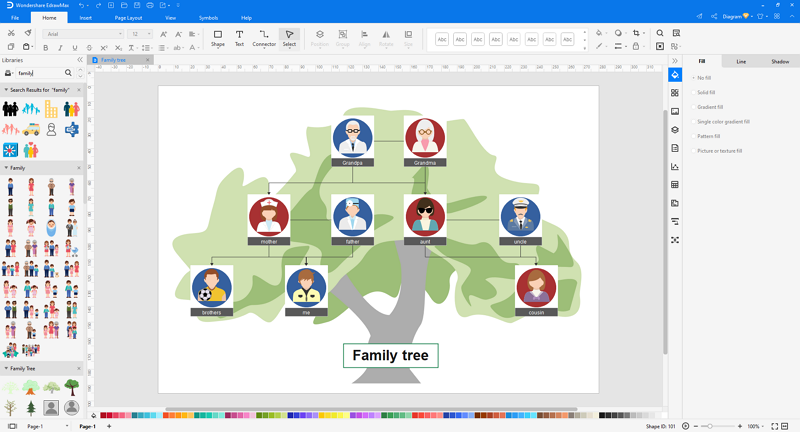Select the Solid fill option
The height and width of the screenshot is (432, 800).
[x=704, y=92]
